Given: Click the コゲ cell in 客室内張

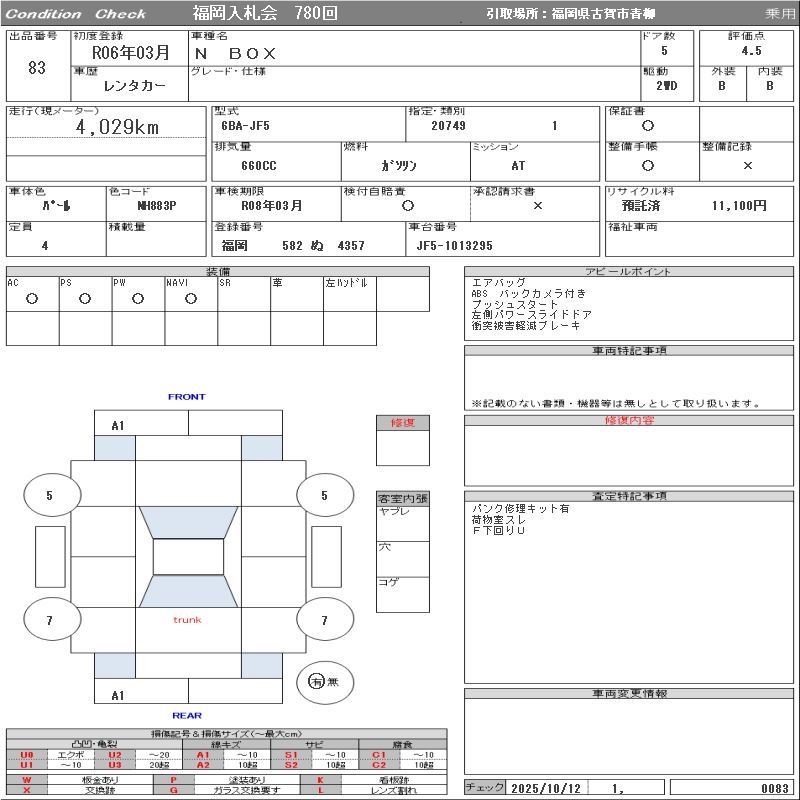Looking at the screenshot, I should [403, 594].
